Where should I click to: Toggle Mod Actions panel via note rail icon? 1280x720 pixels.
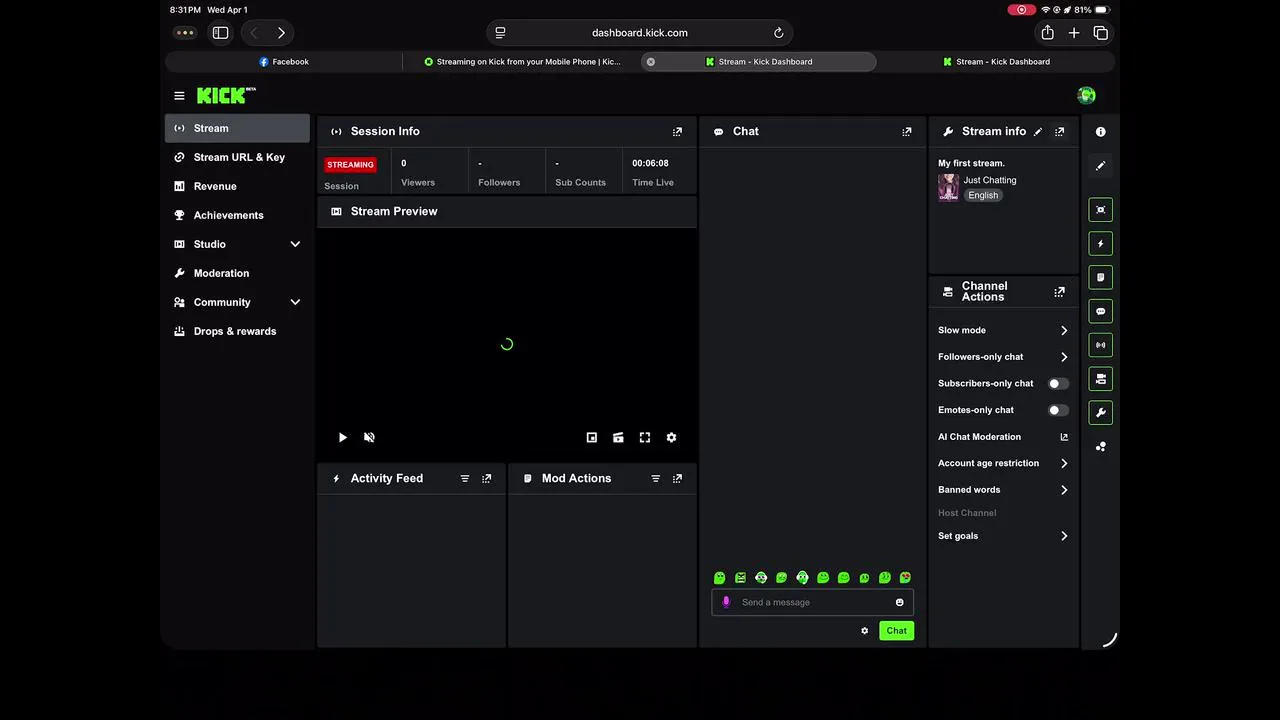coord(1101,277)
